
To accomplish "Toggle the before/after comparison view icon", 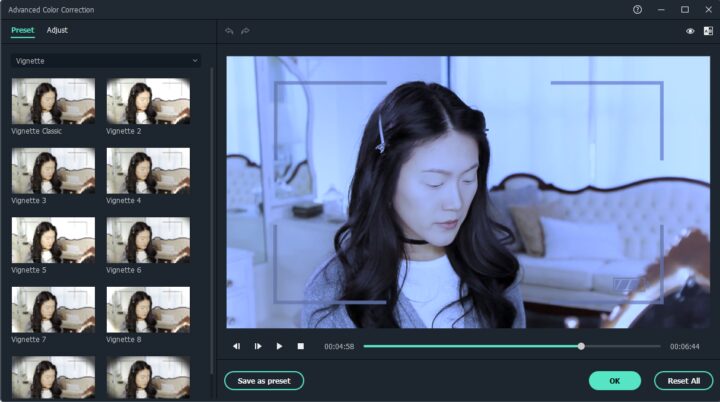I will pos(708,31).
